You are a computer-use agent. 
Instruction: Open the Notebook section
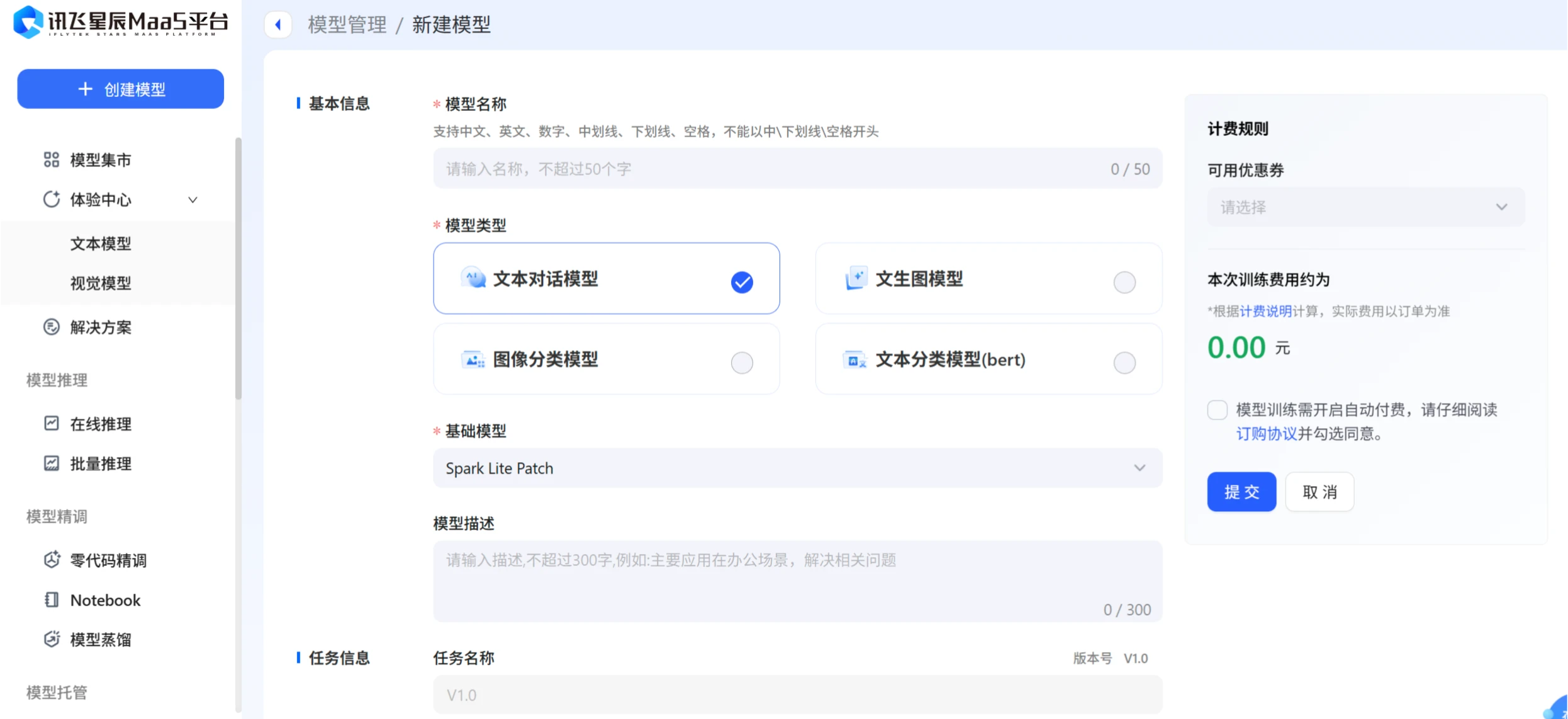click(x=105, y=599)
